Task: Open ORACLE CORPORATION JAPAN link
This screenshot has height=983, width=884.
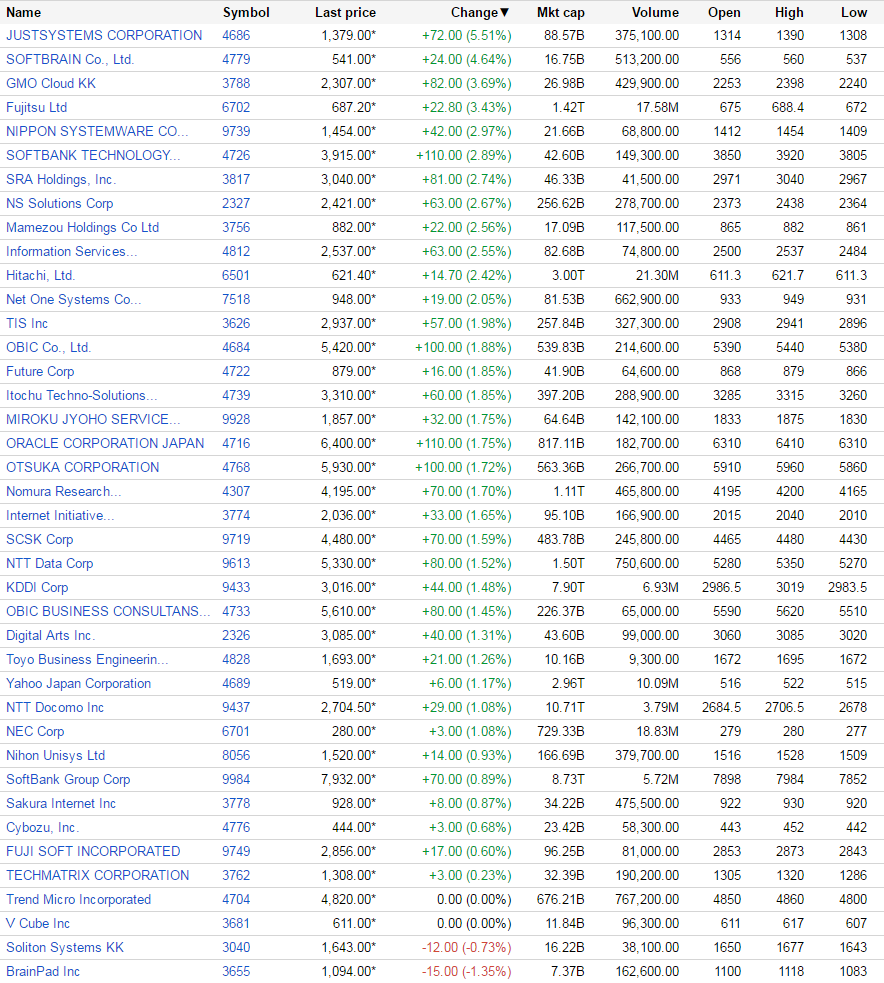Action: 105,443
